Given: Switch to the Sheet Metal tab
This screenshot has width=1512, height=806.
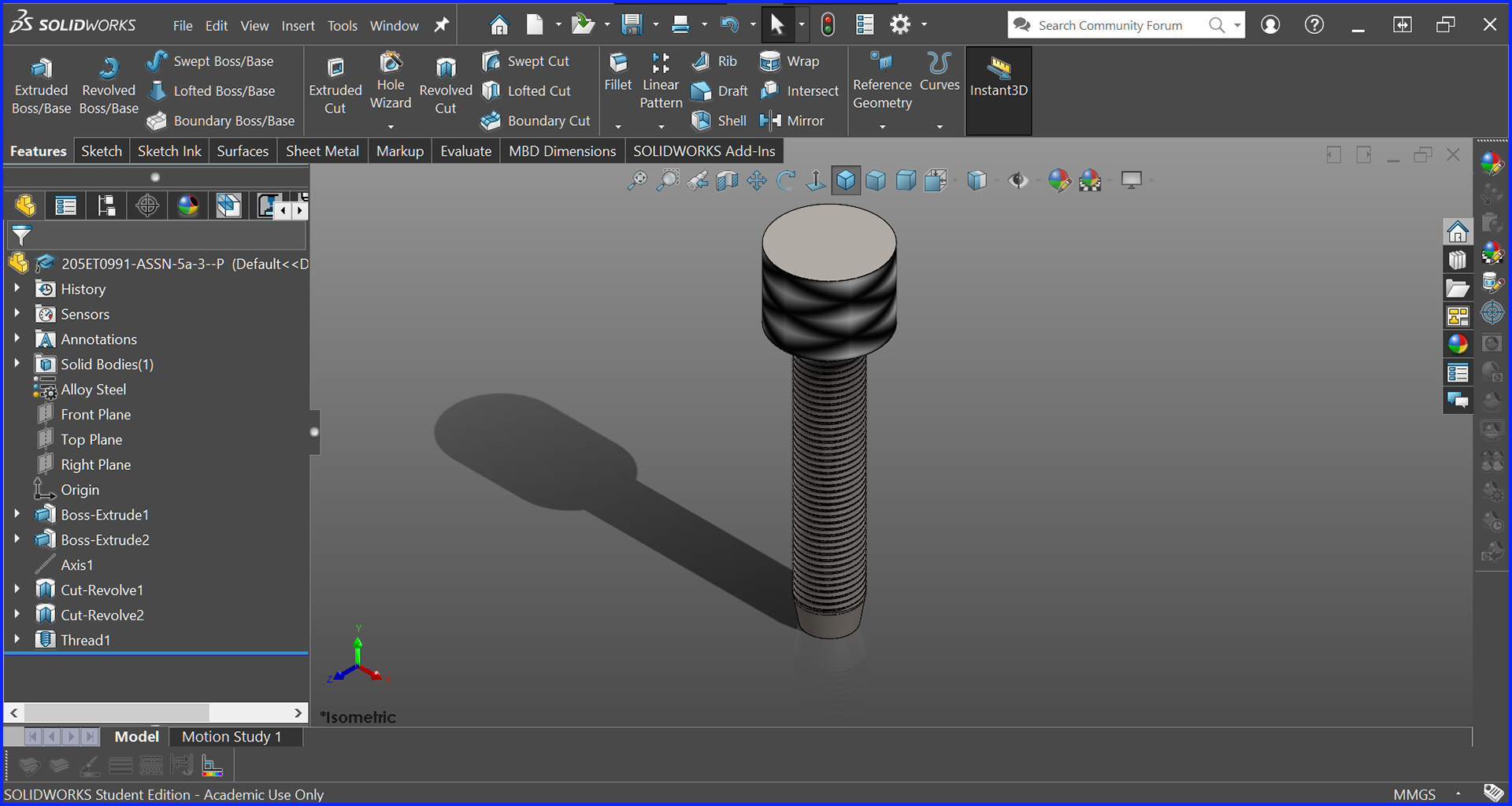Looking at the screenshot, I should (x=322, y=151).
